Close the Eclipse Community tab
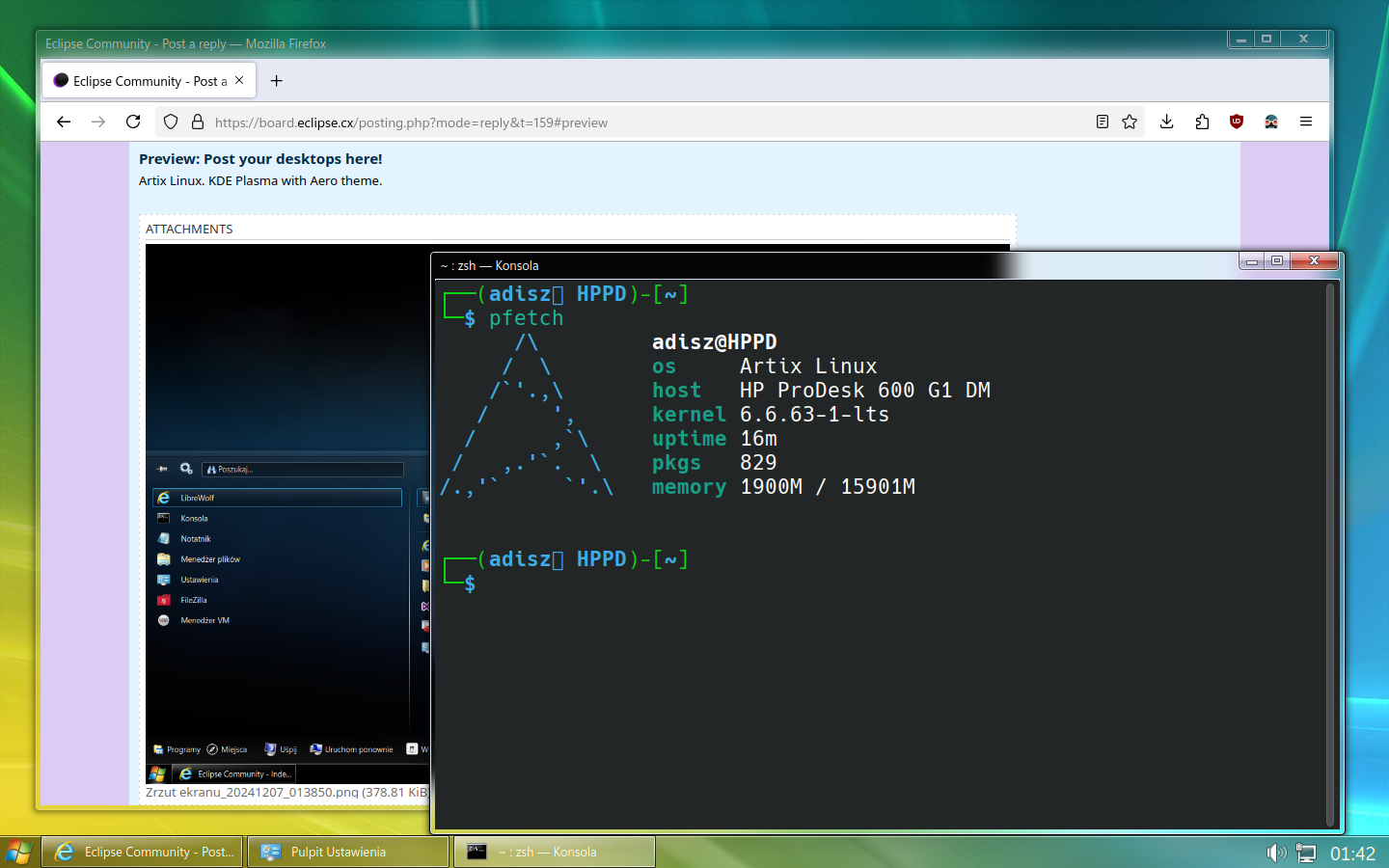 tap(239, 81)
